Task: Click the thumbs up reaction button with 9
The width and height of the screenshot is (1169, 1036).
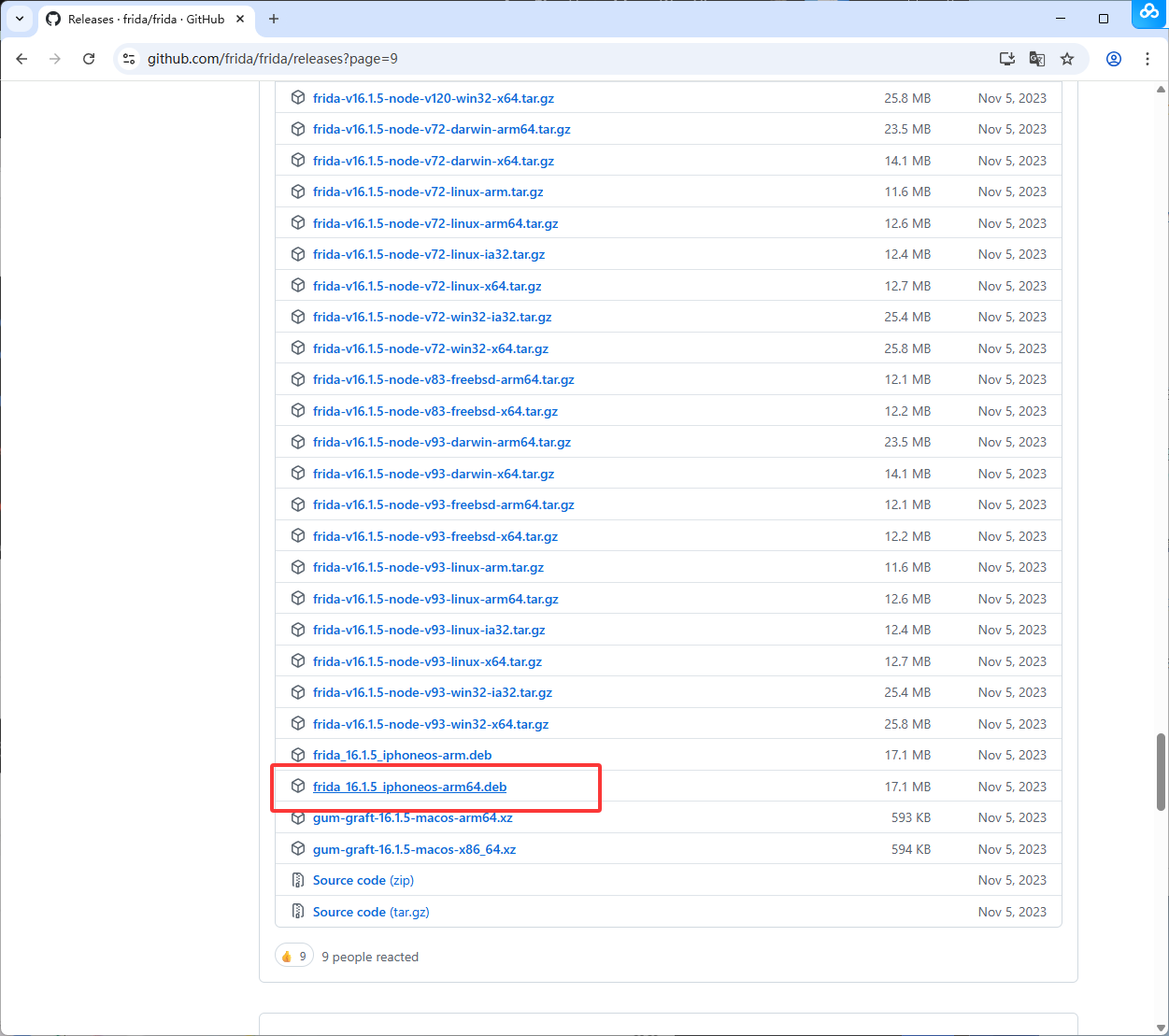Action: [293, 956]
